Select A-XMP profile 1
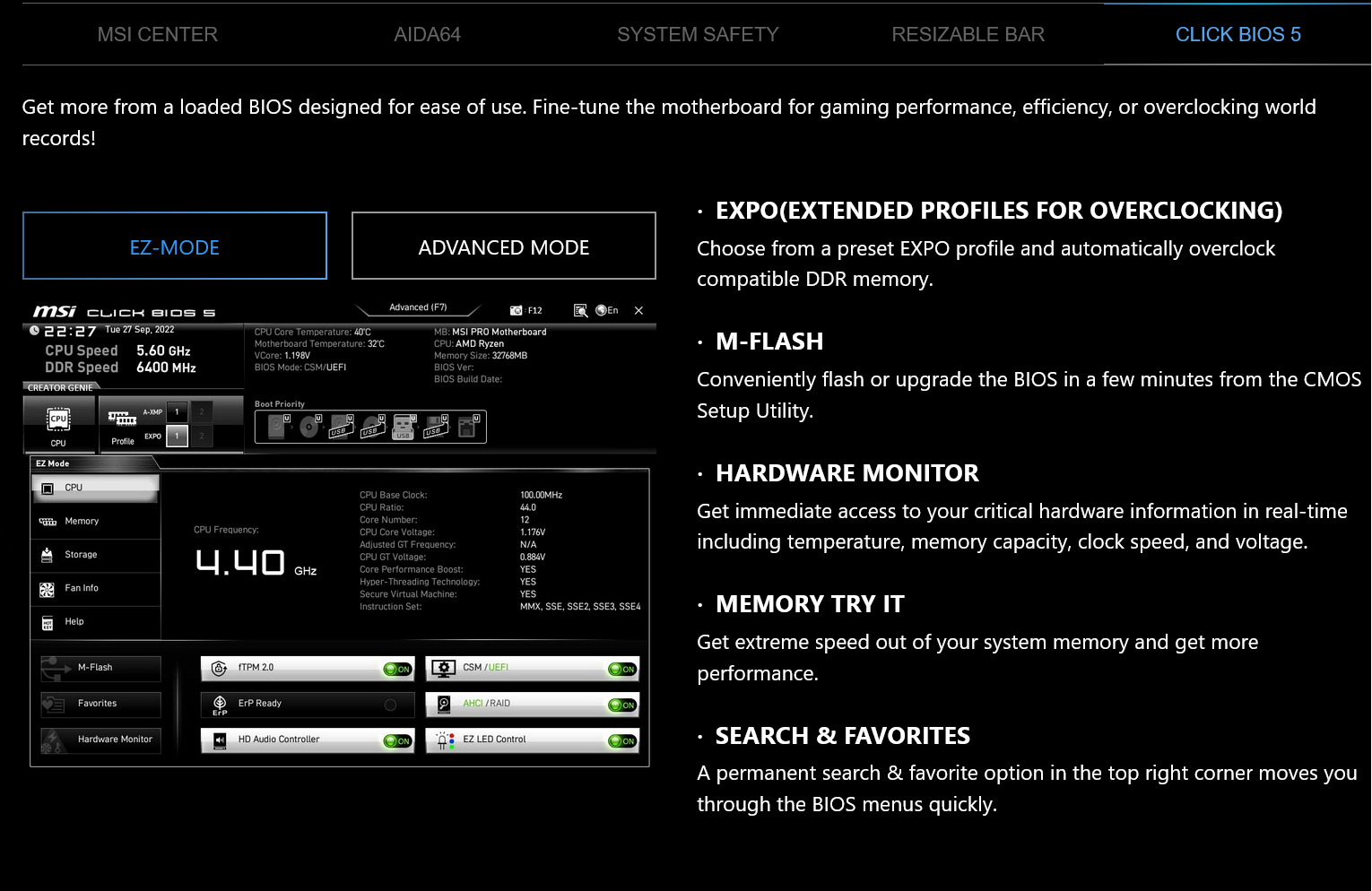 coord(178,412)
